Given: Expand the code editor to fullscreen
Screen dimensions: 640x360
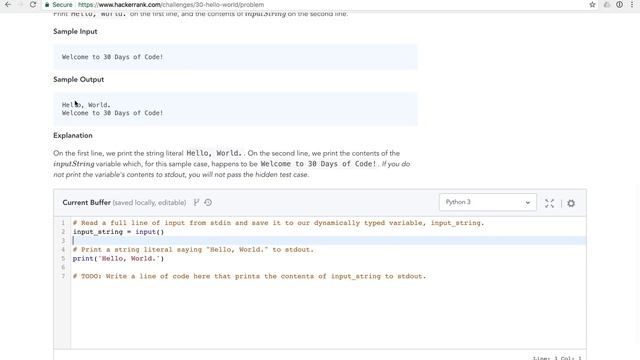Looking at the screenshot, I should point(549,203).
